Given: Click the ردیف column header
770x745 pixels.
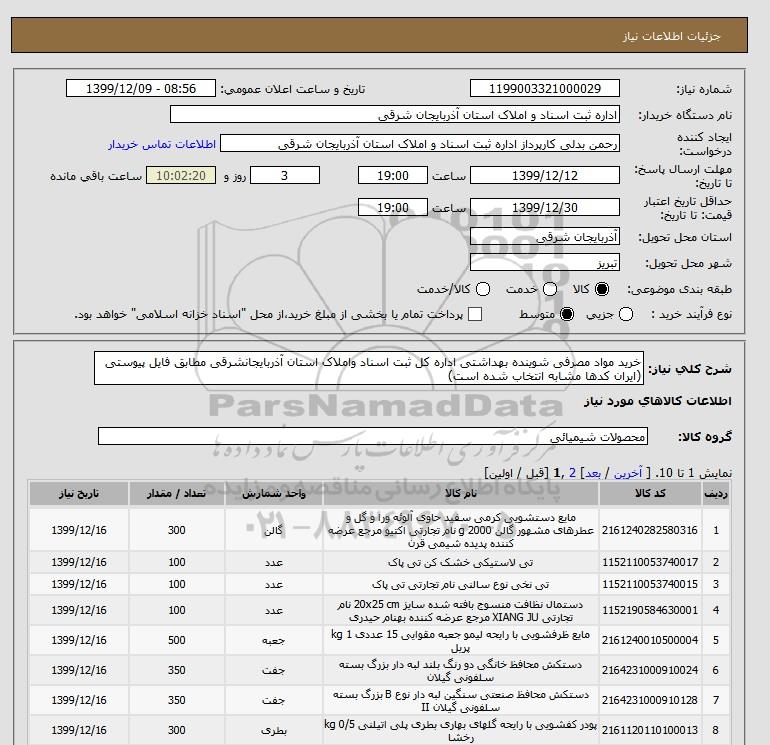Looking at the screenshot, I should tap(716, 494).
